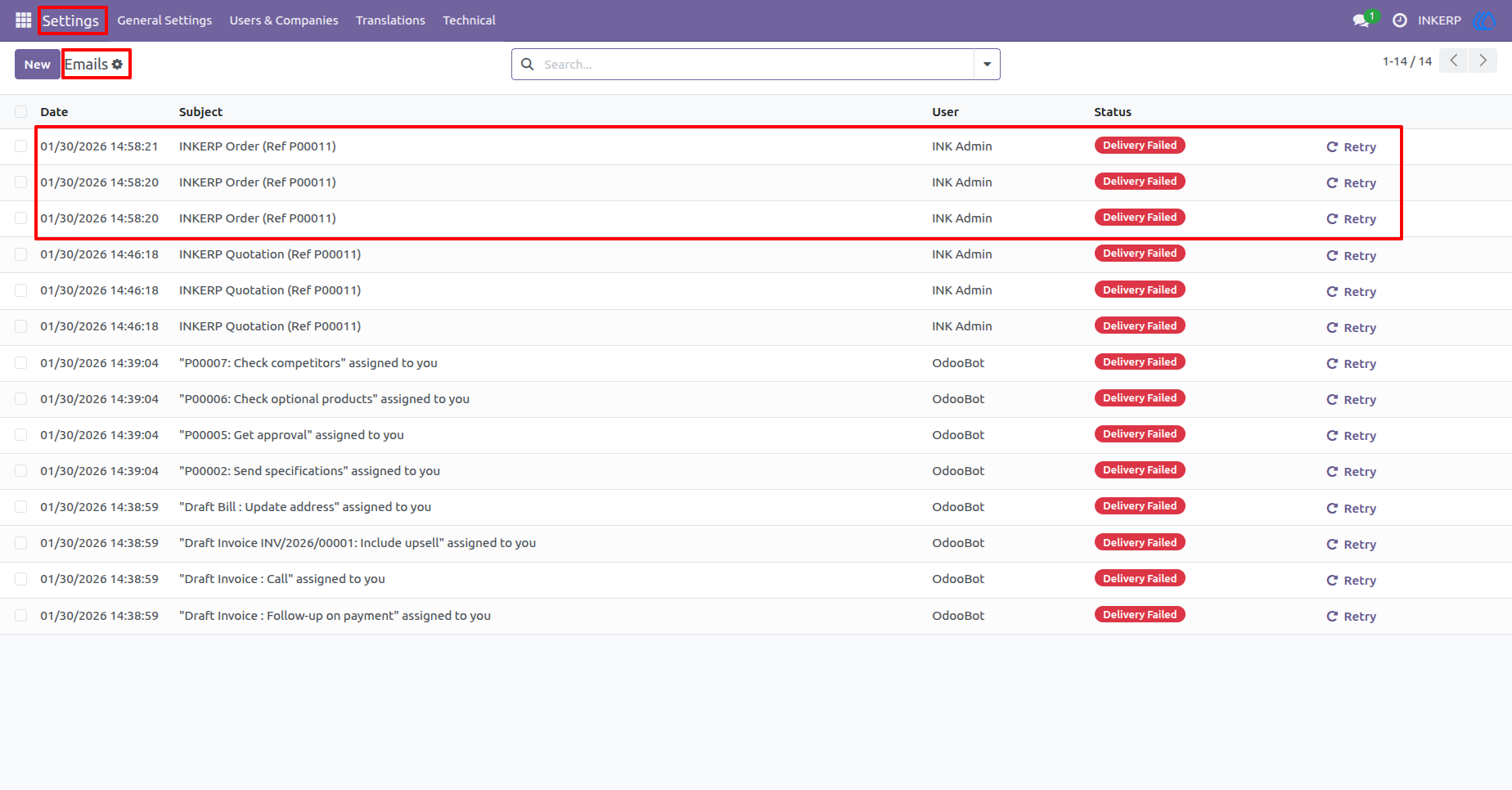1512x790 pixels.
Task: Open the conversations chat icon
Action: click(1361, 20)
